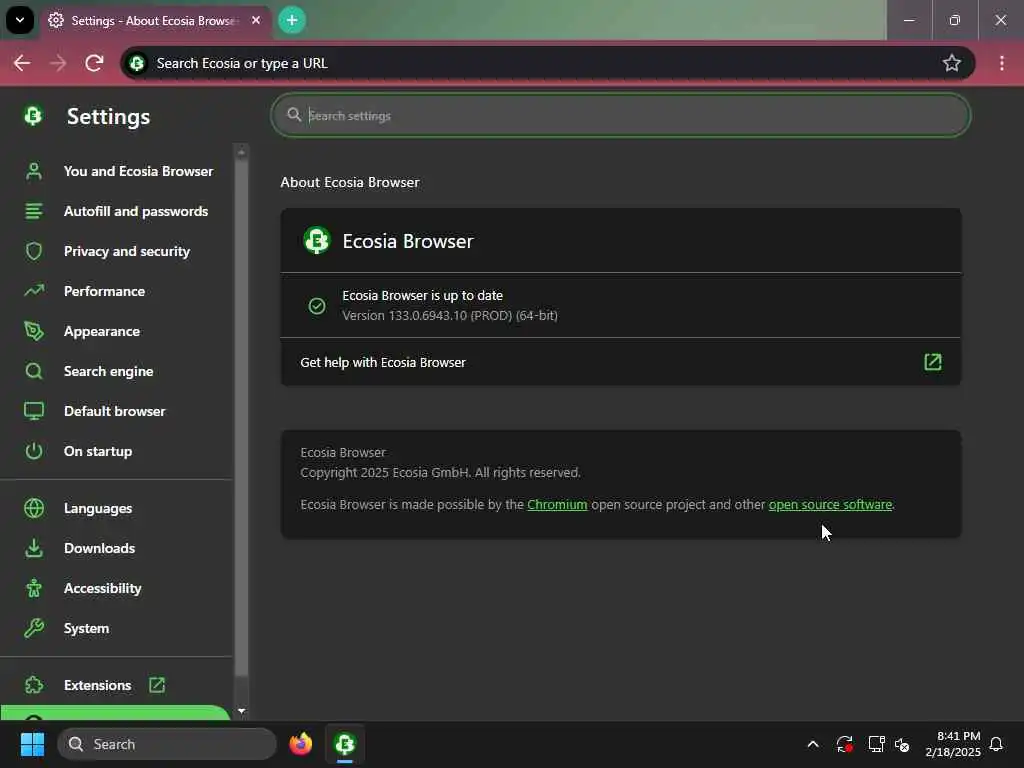Open Autofill and passwords settings
1024x768 pixels.
[x=136, y=211]
